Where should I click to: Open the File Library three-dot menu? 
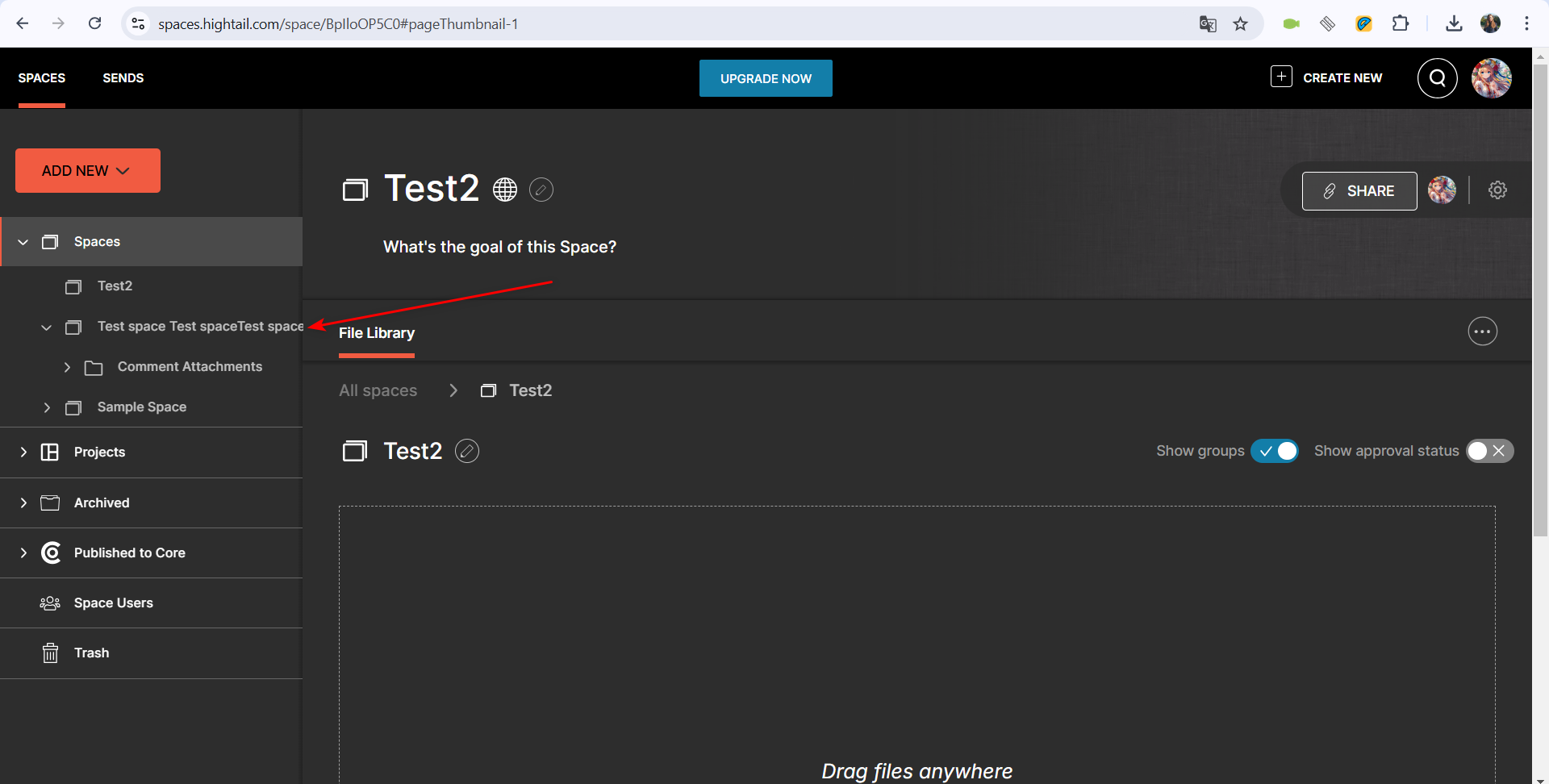pos(1482,332)
